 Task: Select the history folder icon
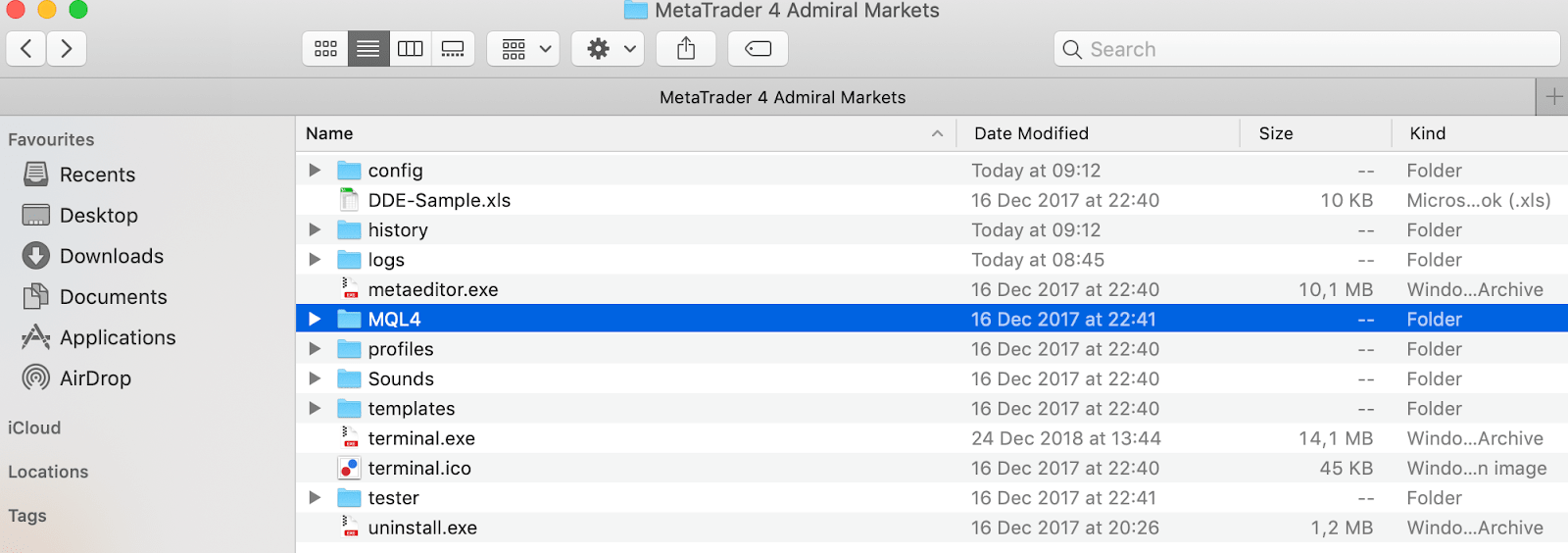pyautogui.click(x=349, y=230)
